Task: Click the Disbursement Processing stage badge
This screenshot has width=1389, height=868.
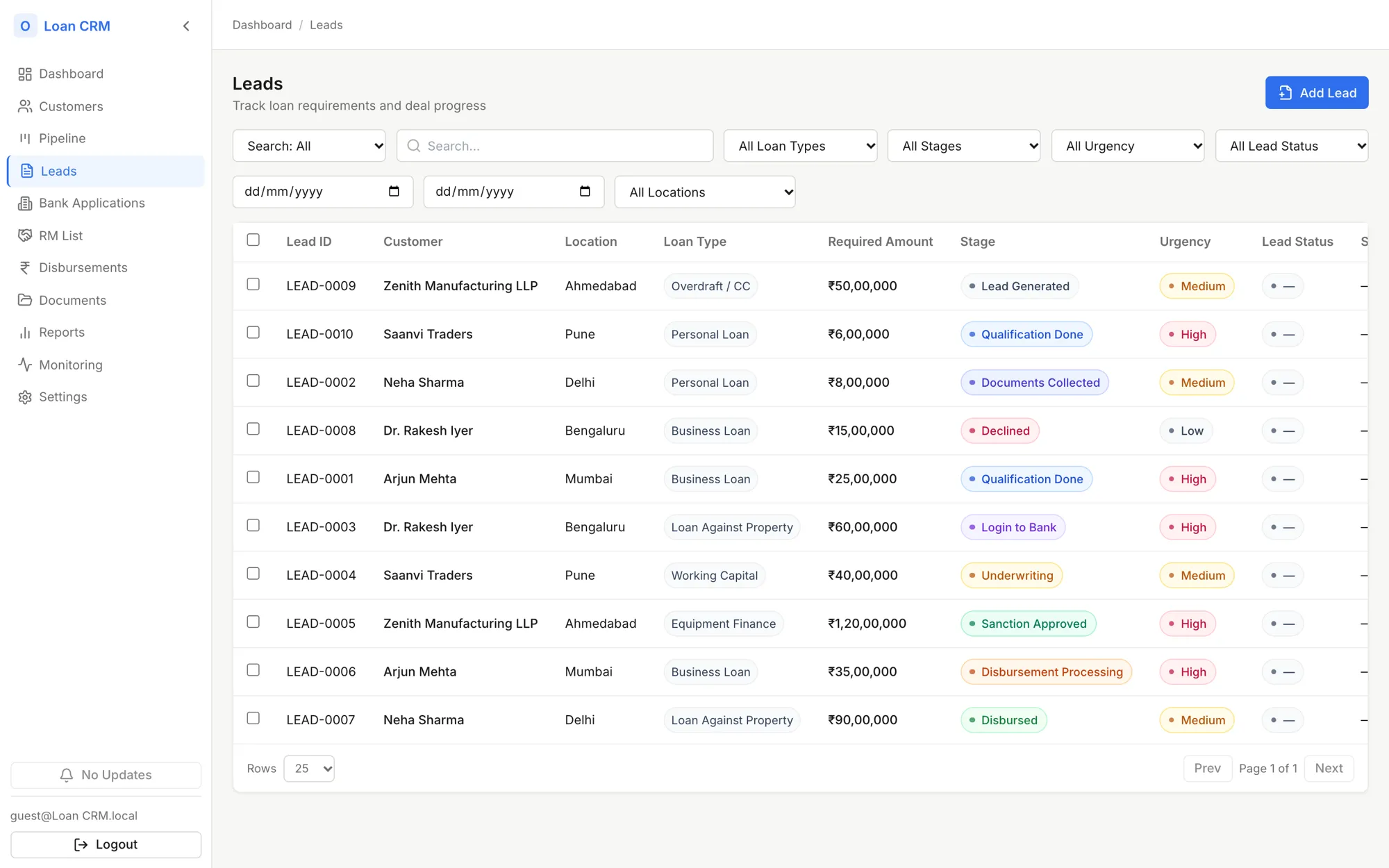Action: point(1046,672)
